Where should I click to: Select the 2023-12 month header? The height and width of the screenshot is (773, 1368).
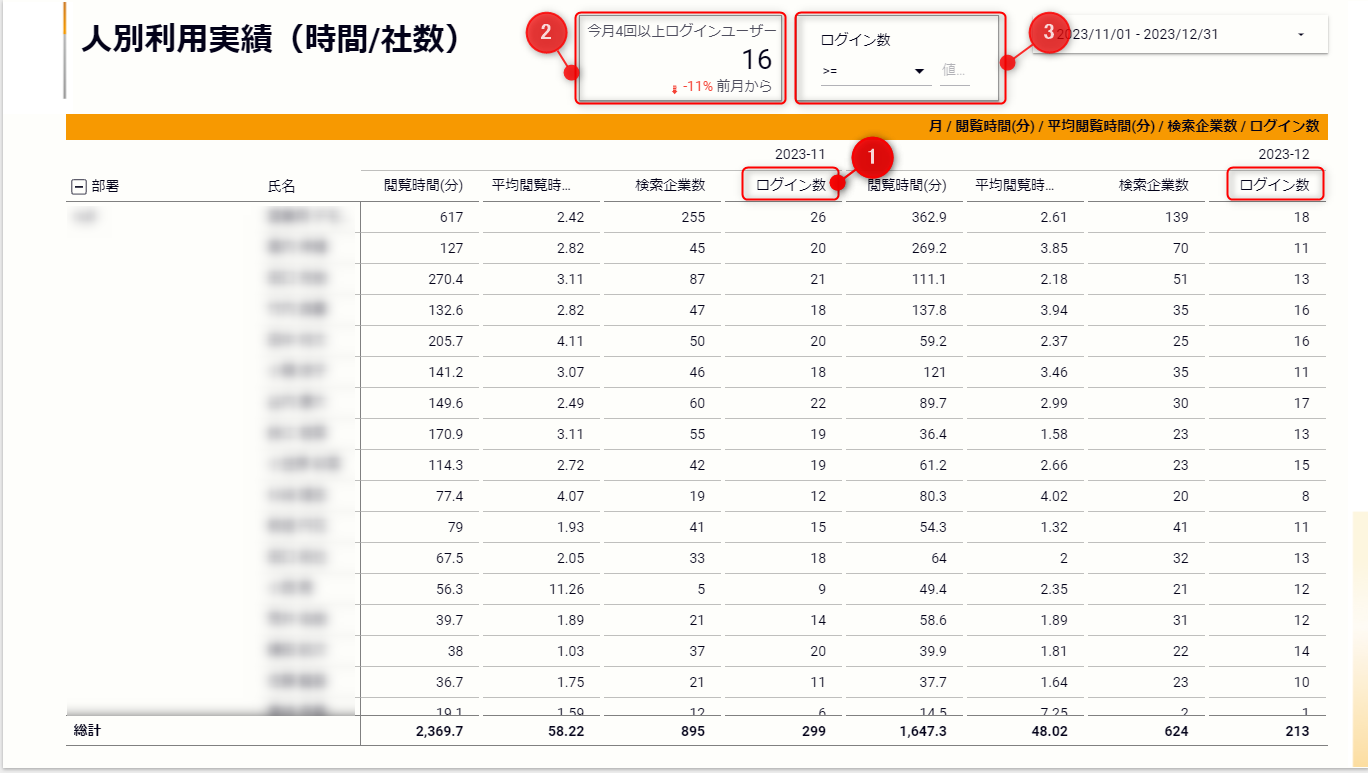pyautogui.click(x=1283, y=154)
